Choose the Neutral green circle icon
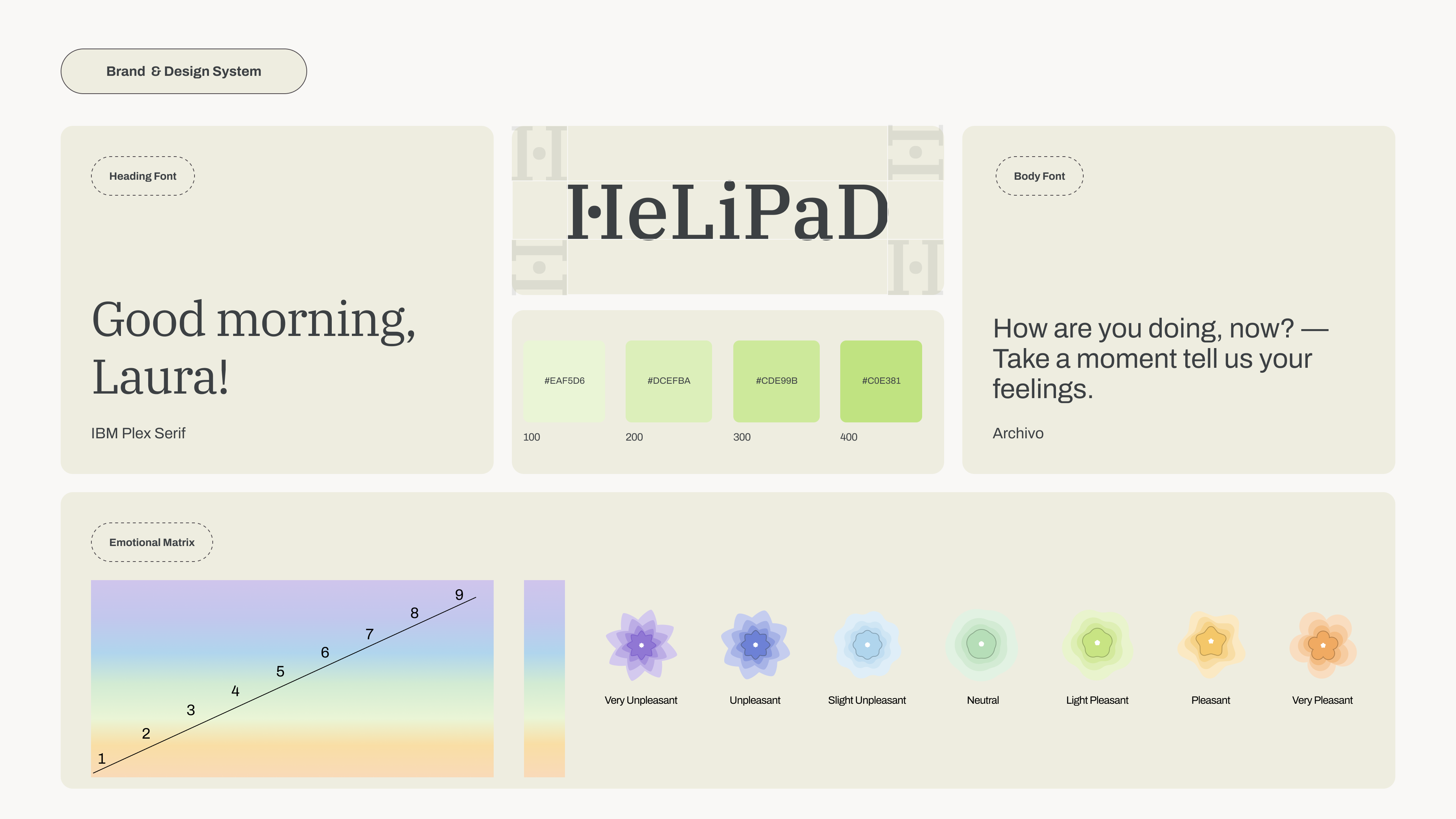Screen dimensions: 1456x819 tap(982, 644)
